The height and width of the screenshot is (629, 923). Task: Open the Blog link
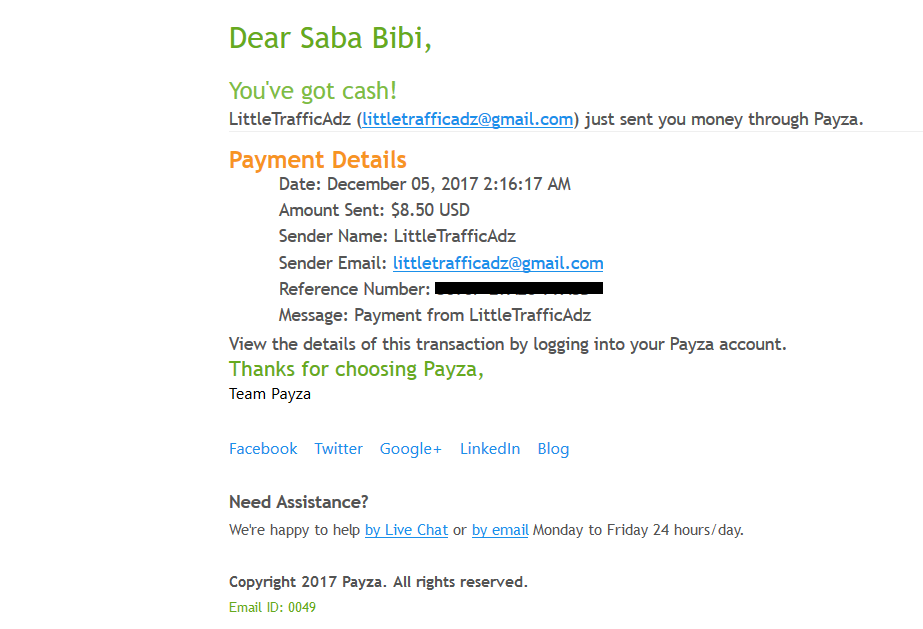pyautogui.click(x=553, y=449)
